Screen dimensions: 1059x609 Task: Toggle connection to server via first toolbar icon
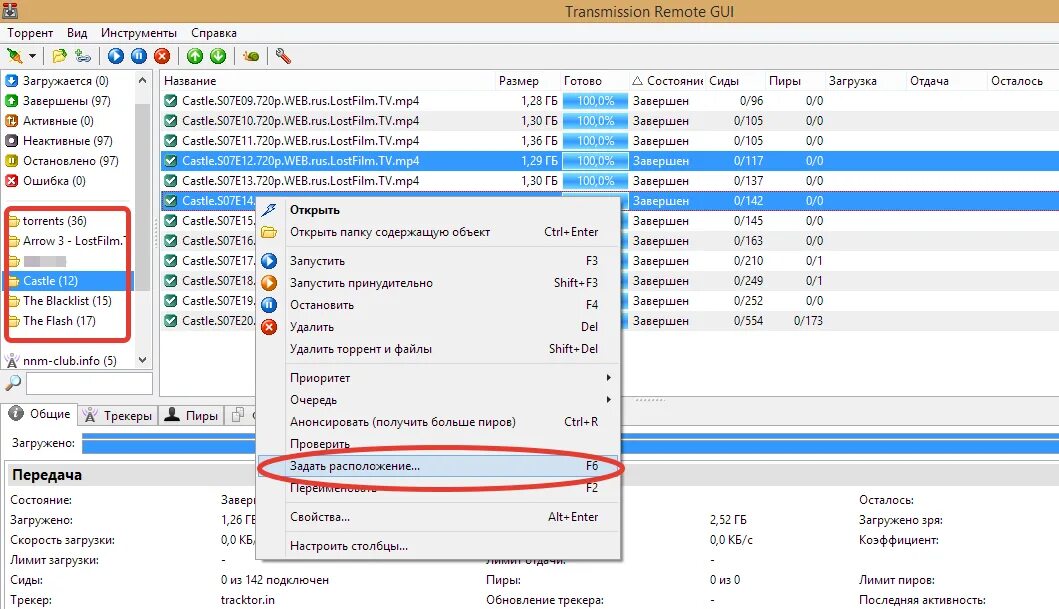(14, 56)
